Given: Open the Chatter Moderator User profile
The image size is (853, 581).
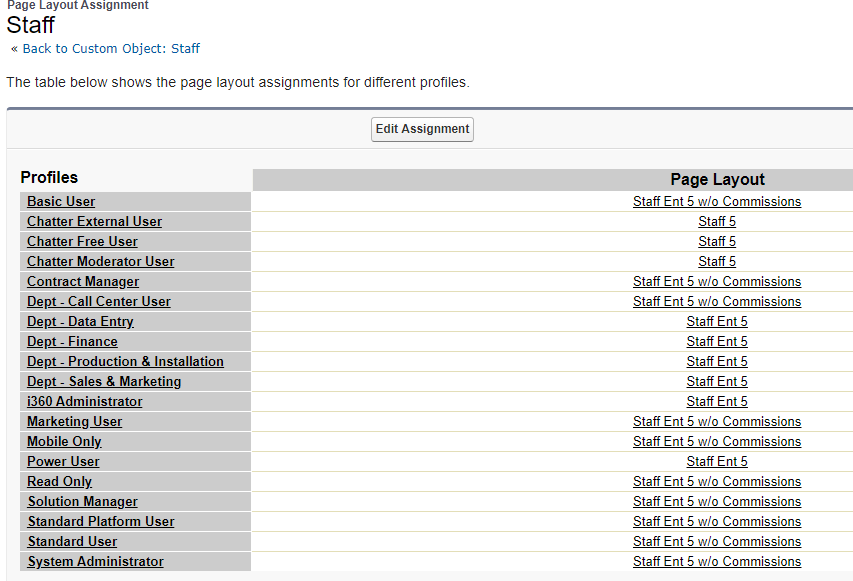Looking at the screenshot, I should pyautogui.click(x=101, y=262).
